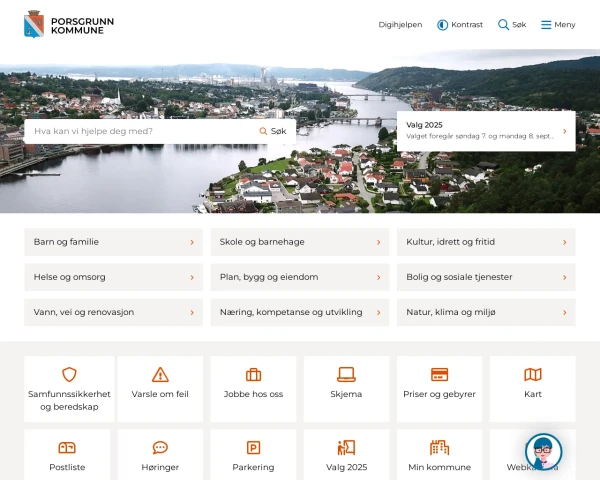Click the Samfunnssikkerhet og beredskap shield icon
Screen dimensions: 600x480
(69, 375)
